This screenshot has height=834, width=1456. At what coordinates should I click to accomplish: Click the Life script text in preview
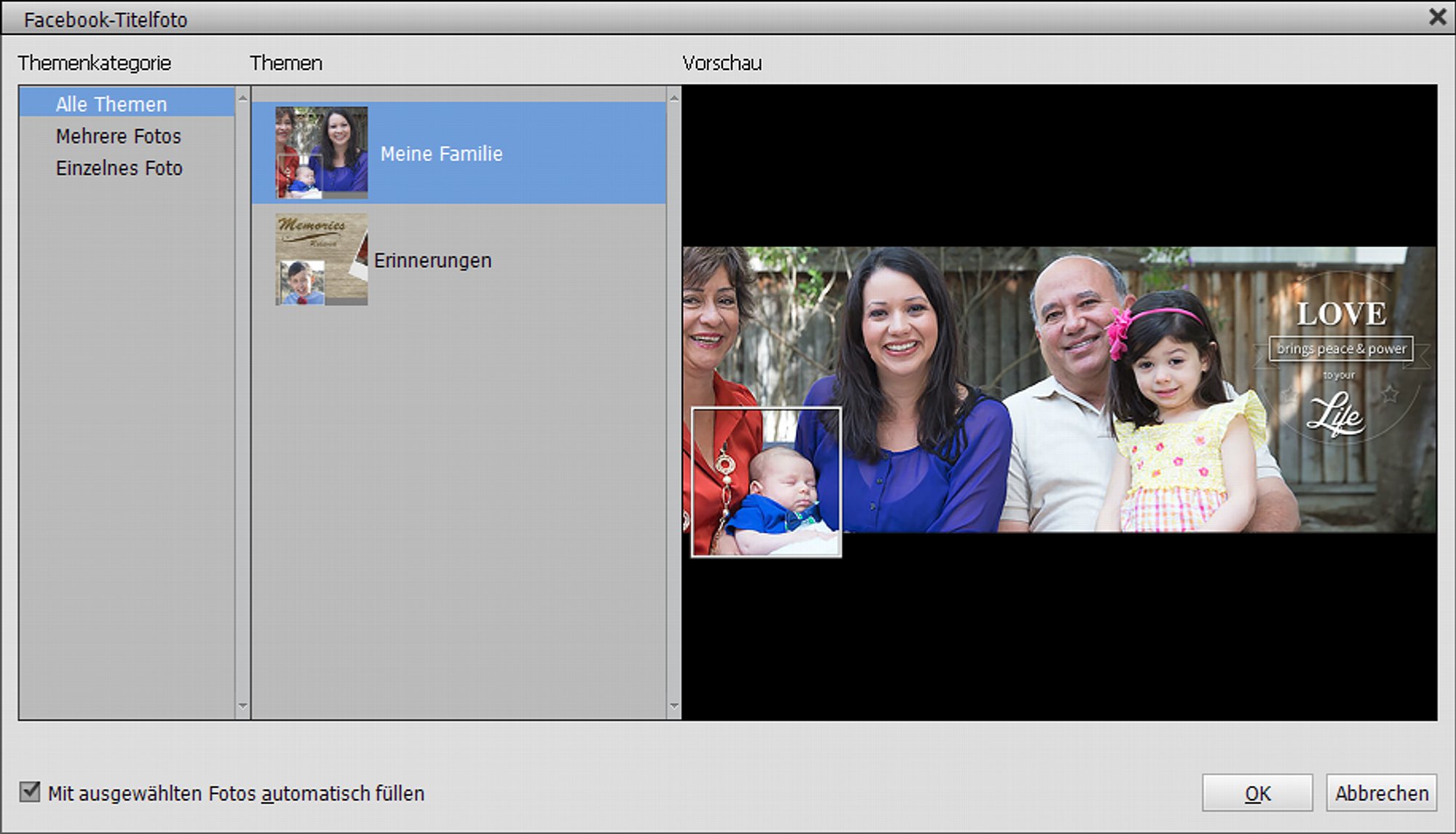[x=1334, y=413]
